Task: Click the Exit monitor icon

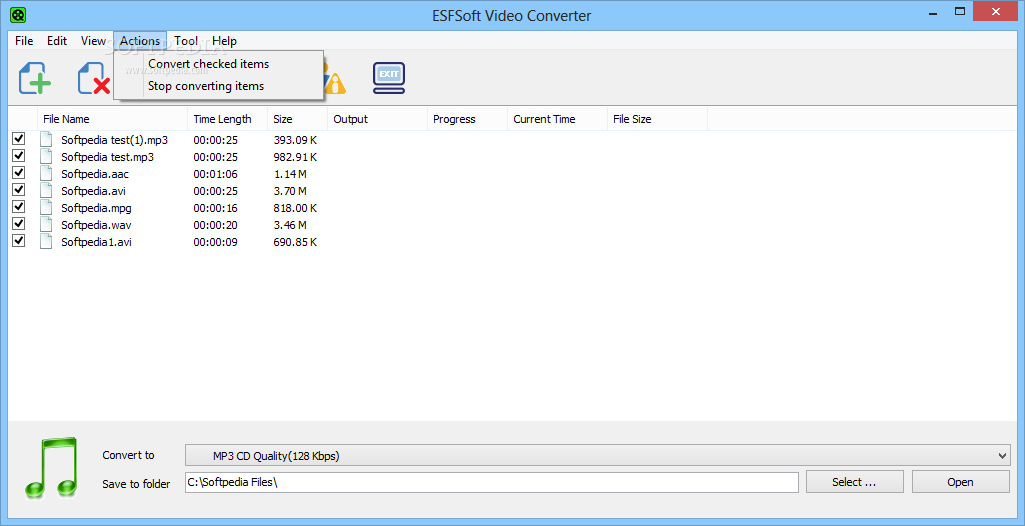Action: [x=389, y=78]
